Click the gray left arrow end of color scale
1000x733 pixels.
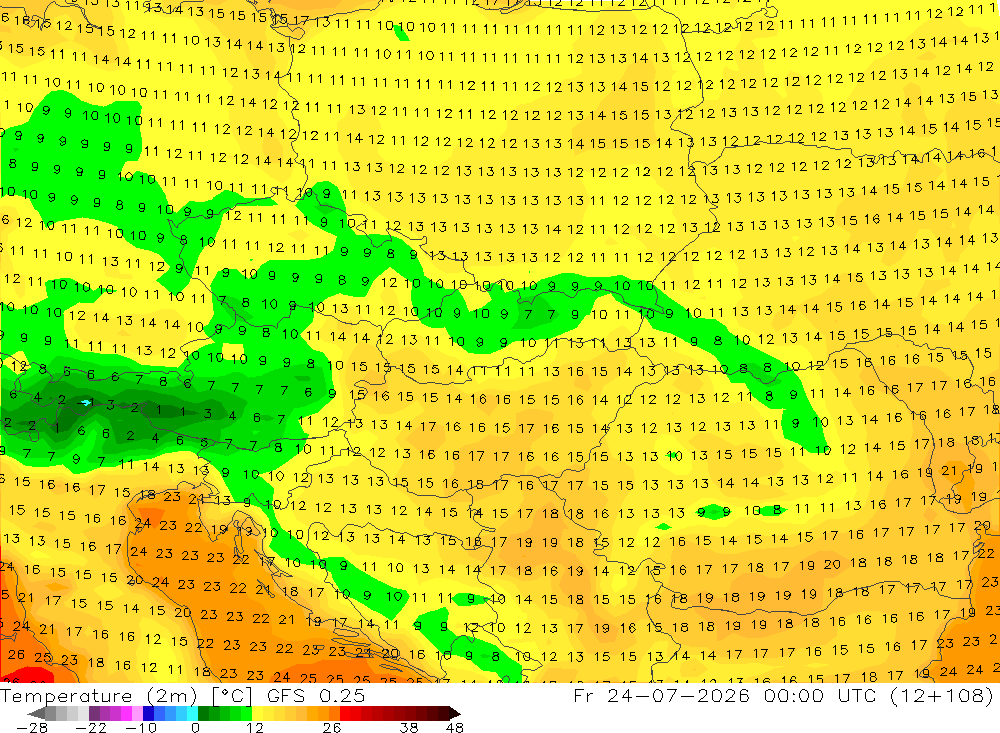point(36,713)
